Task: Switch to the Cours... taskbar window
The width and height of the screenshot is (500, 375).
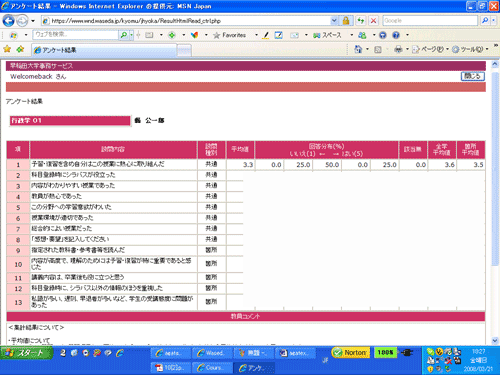Action: (213, 368)
